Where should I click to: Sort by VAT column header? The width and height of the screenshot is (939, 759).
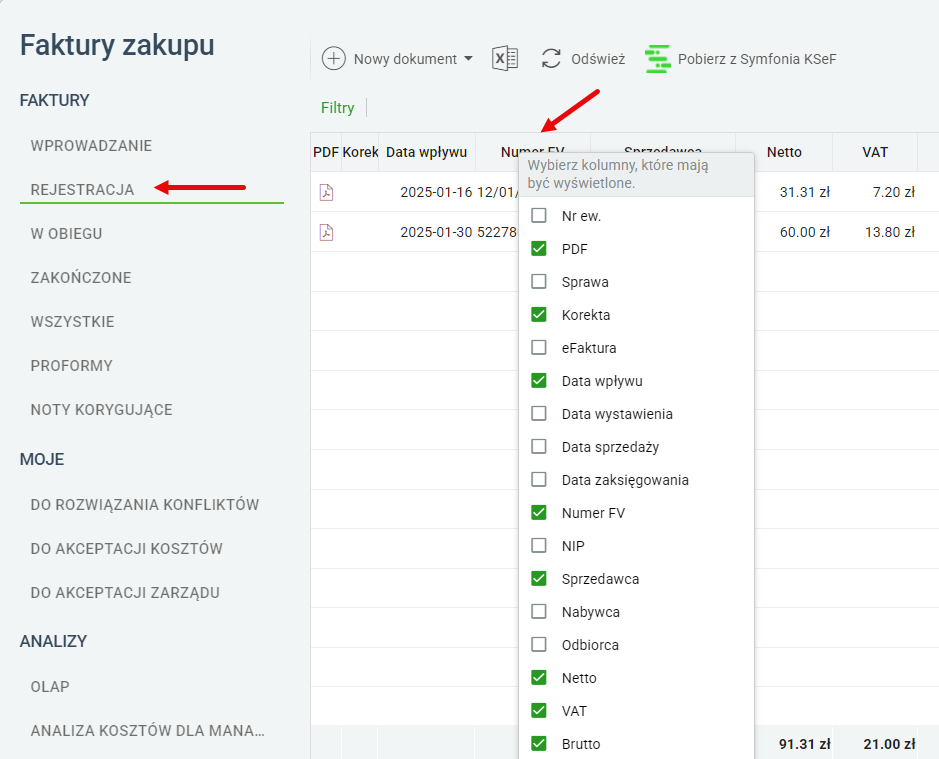[875, 152]
